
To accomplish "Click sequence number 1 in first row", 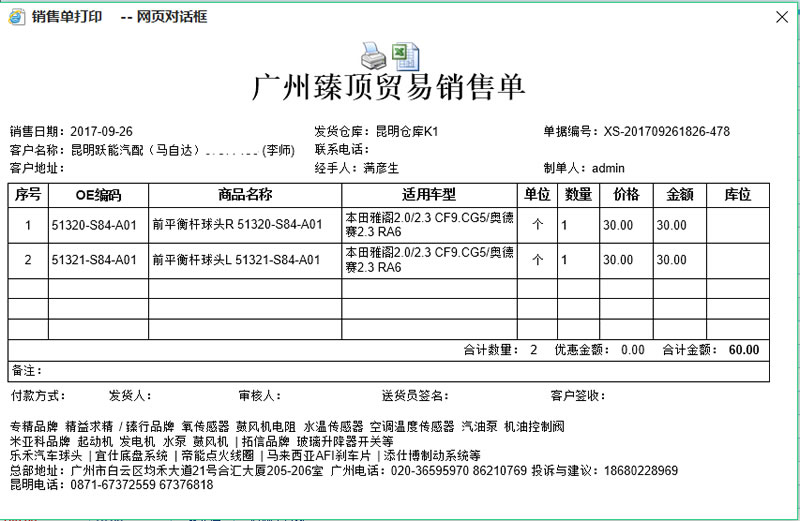I will (x=28, y=225).
